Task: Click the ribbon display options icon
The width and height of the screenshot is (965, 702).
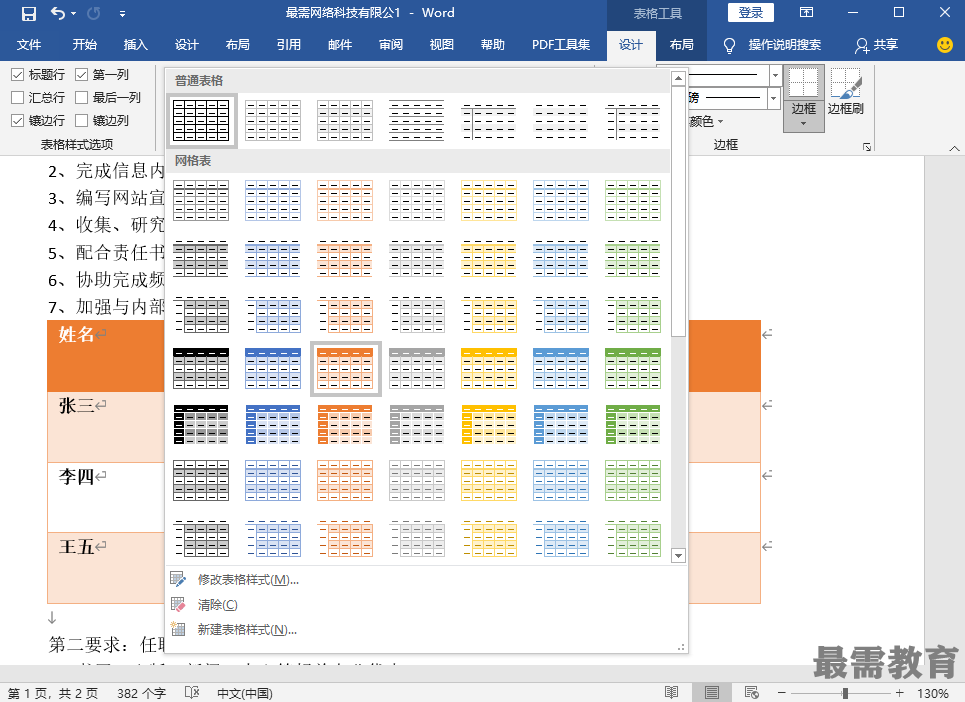Action: click(x=806, y=12)
